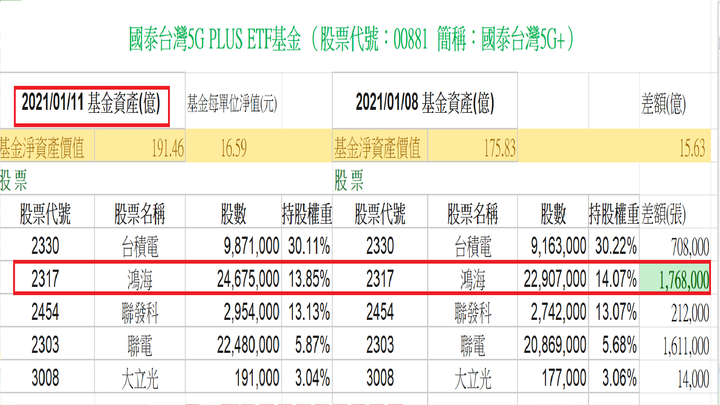Click share count cell 20,869,000
This screenshot has width=720, height=405.
click(555, 345)
